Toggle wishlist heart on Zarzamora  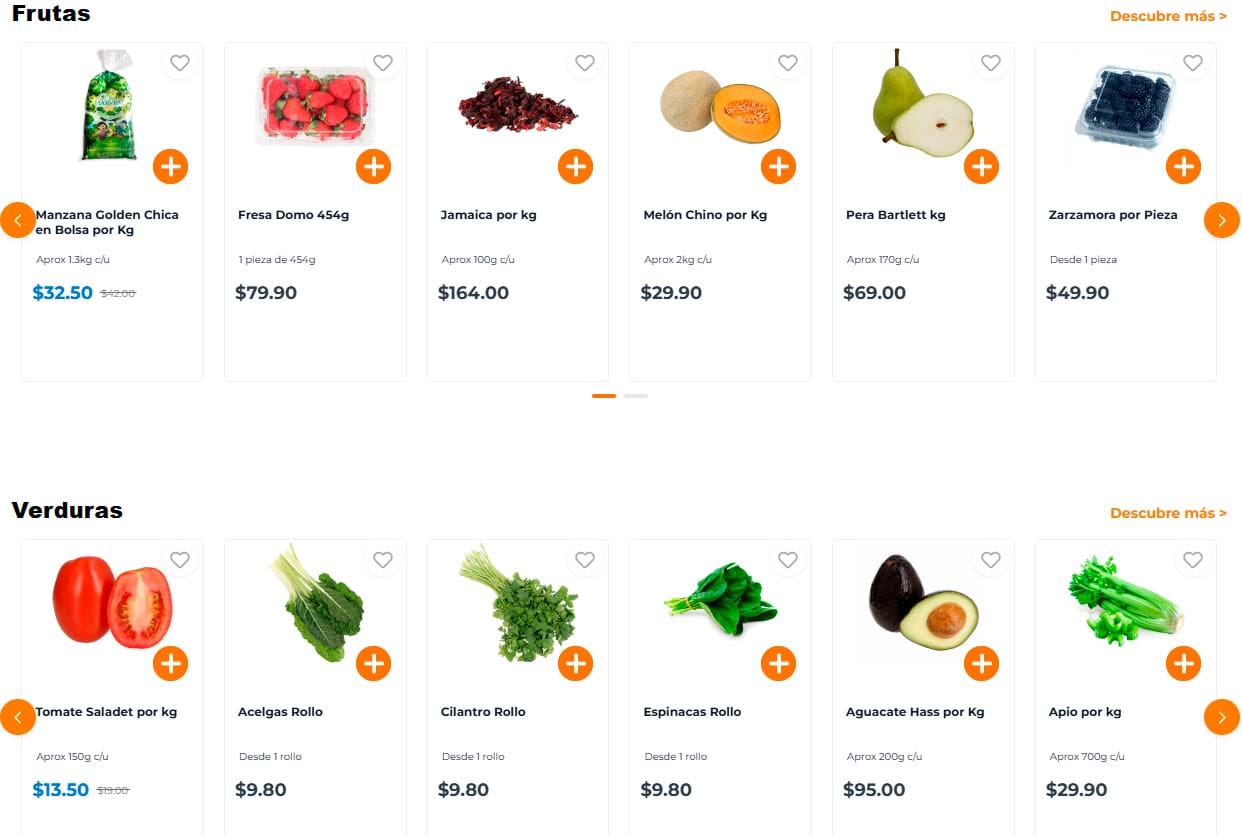pyautogui.click(x=1193, y=63)
